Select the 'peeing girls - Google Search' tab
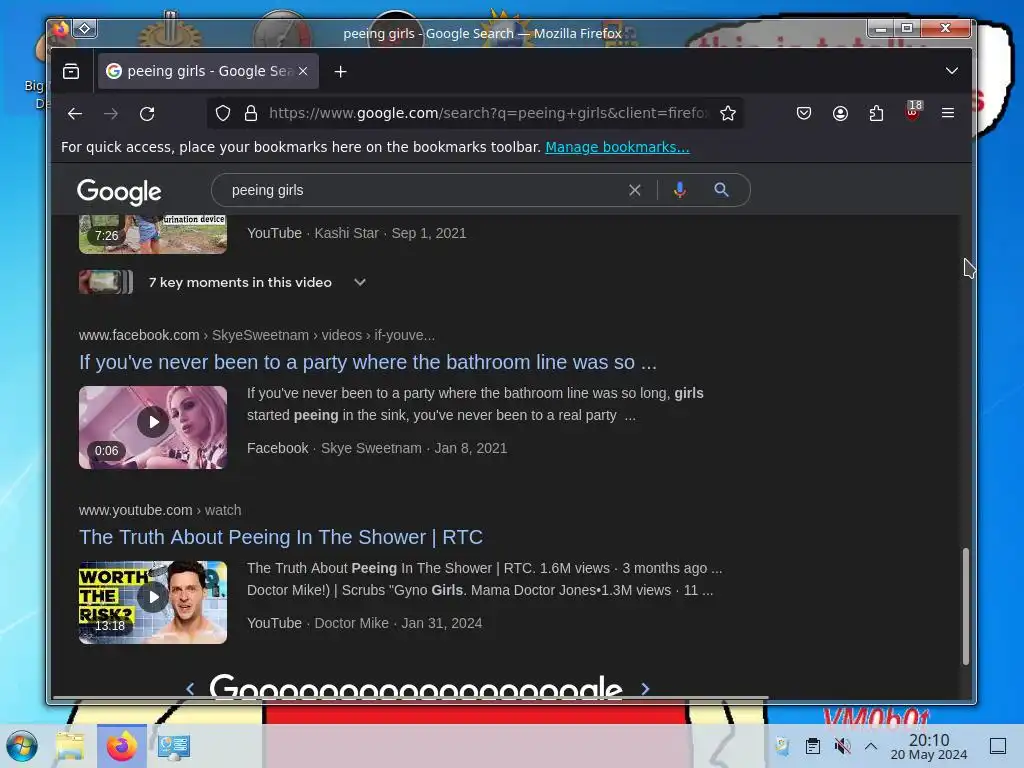Viewport: 1024px width, 768px height. click(208, 71)
